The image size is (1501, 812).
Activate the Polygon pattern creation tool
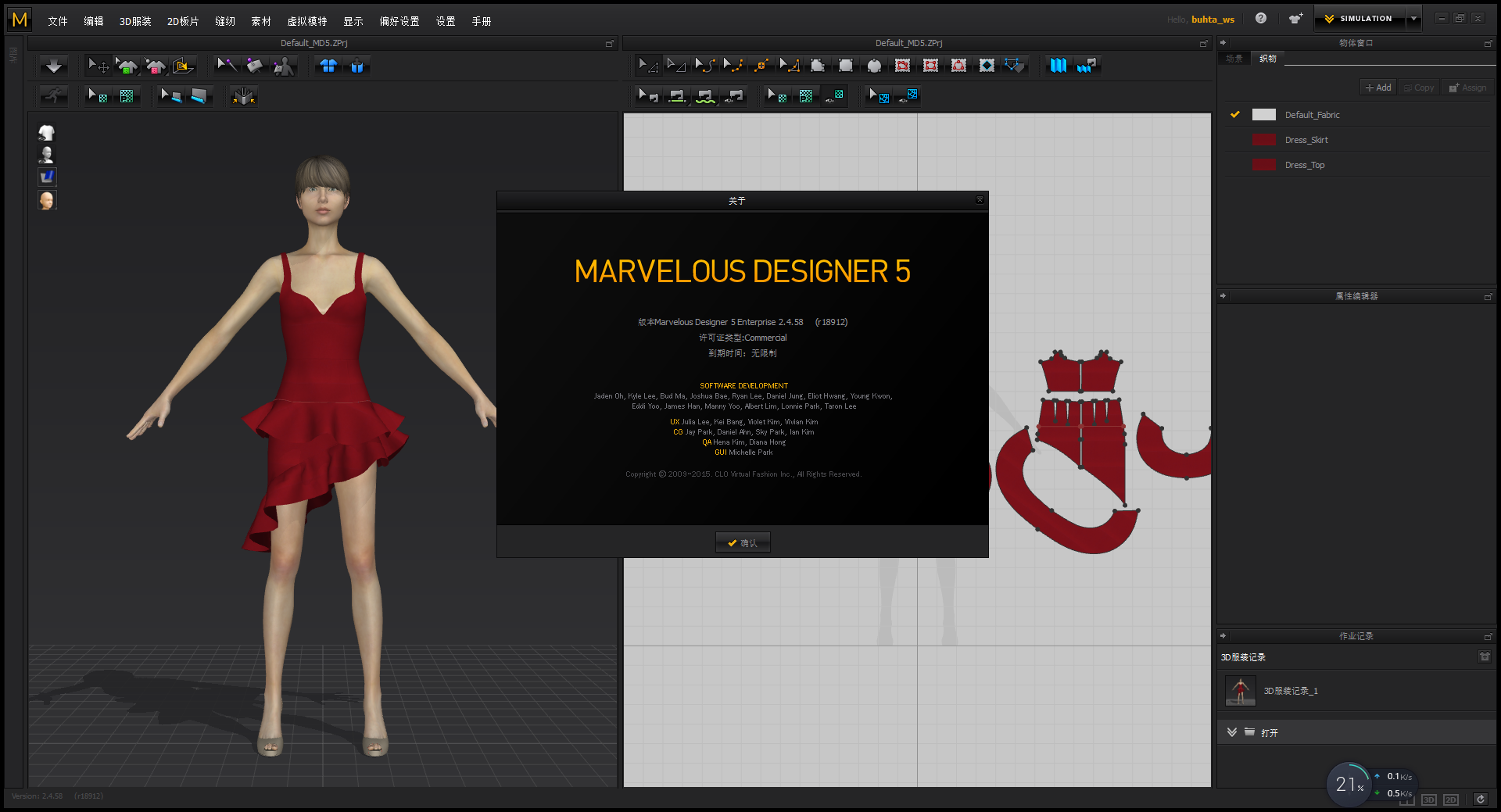pos(818,66)
